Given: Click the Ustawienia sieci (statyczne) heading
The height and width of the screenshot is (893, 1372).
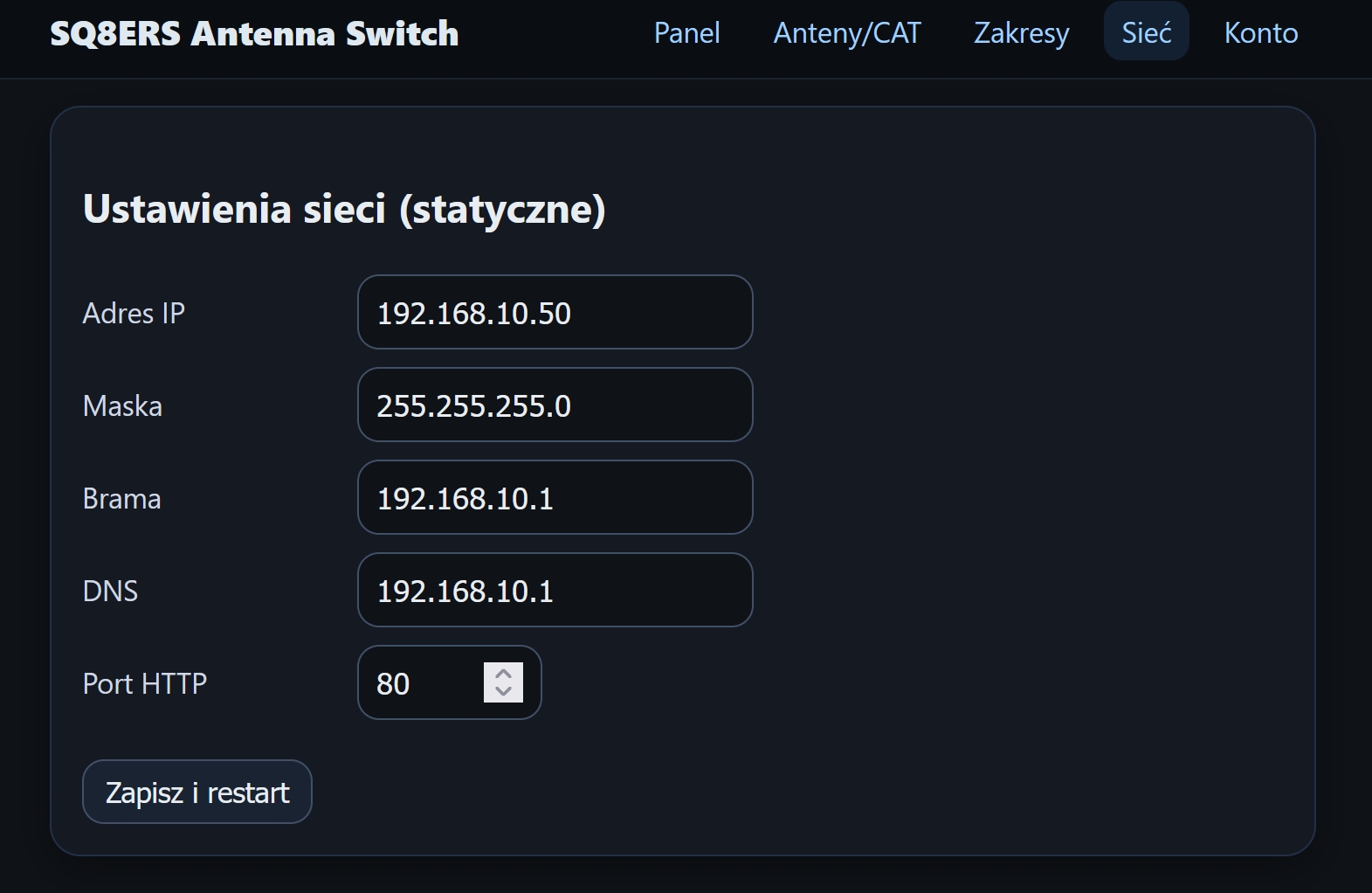Looking at the screenshot, I should click(343, 209).
